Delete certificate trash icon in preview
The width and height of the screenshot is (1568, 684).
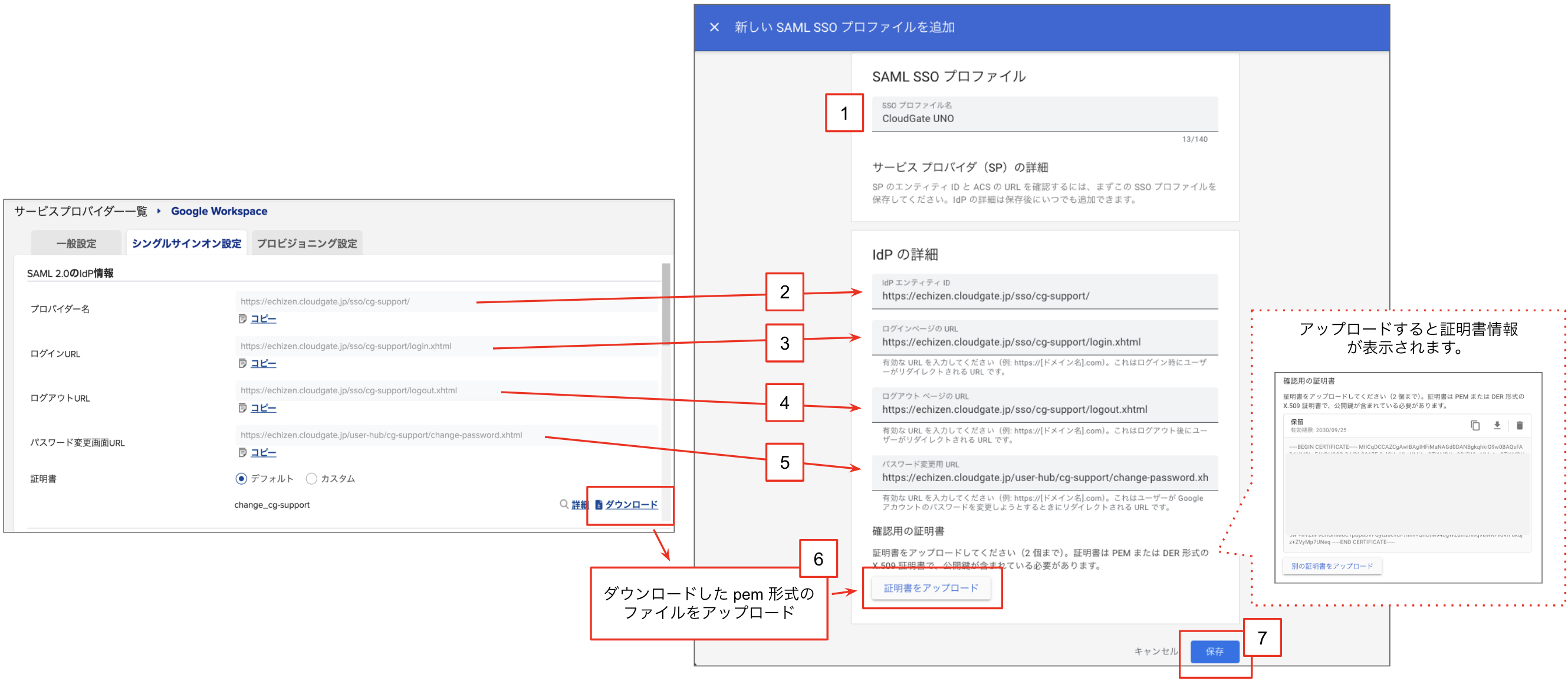tap(1519, 425)
